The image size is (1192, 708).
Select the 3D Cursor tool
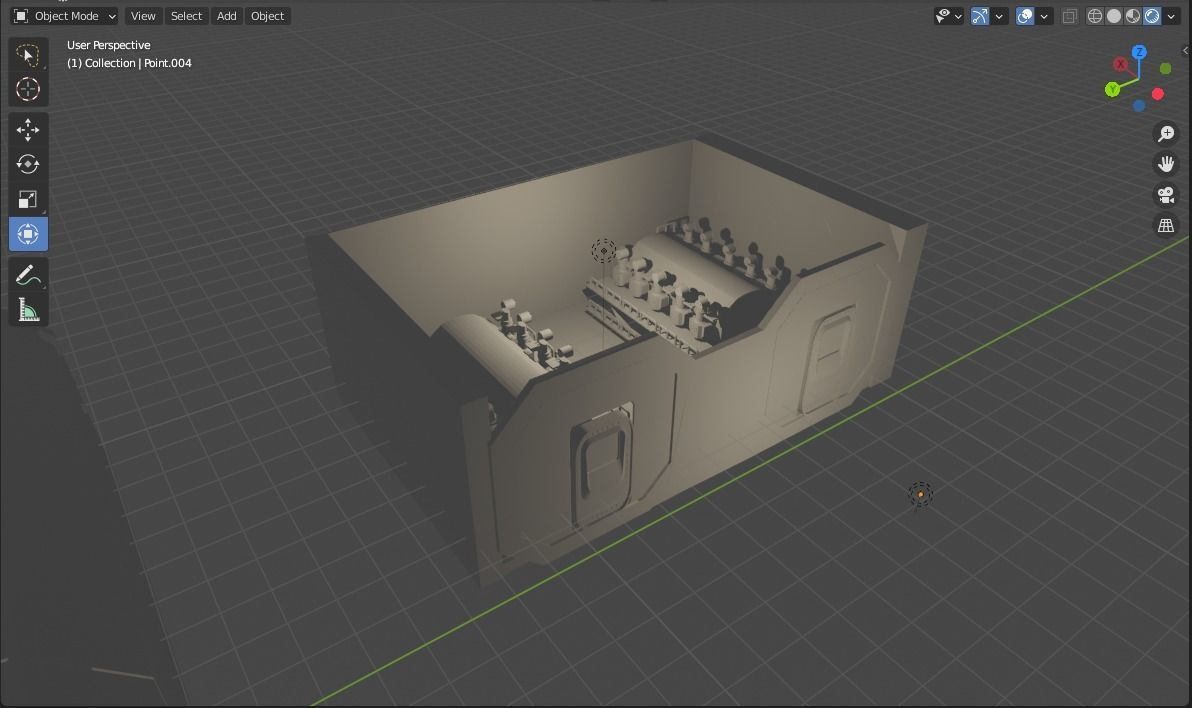tap(28, 89)
